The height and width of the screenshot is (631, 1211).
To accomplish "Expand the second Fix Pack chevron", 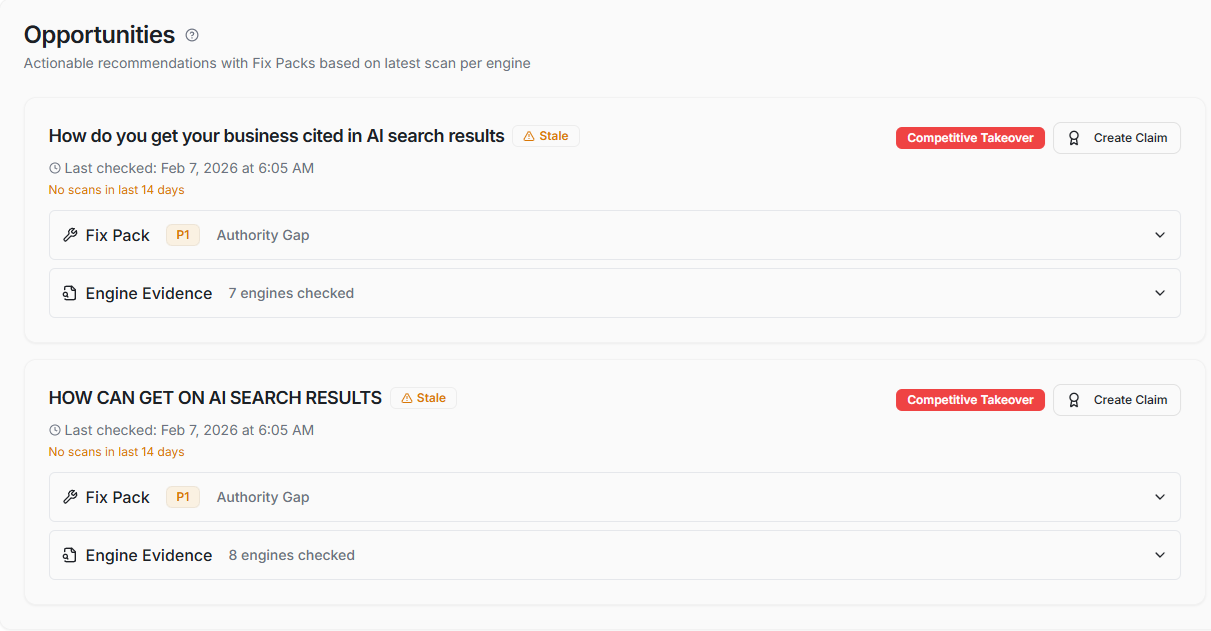I will tap(1160, 497).
